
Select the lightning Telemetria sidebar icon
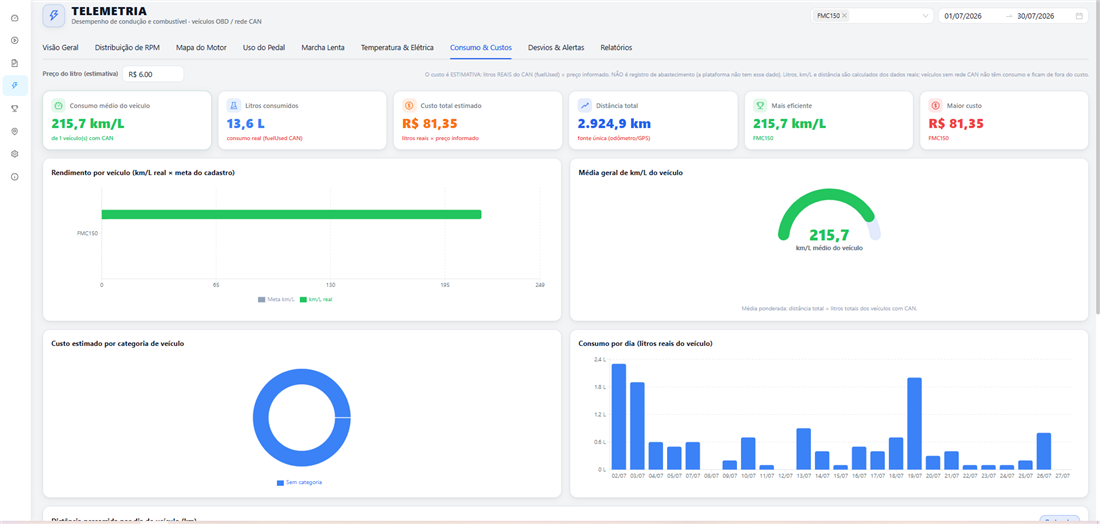15,86
